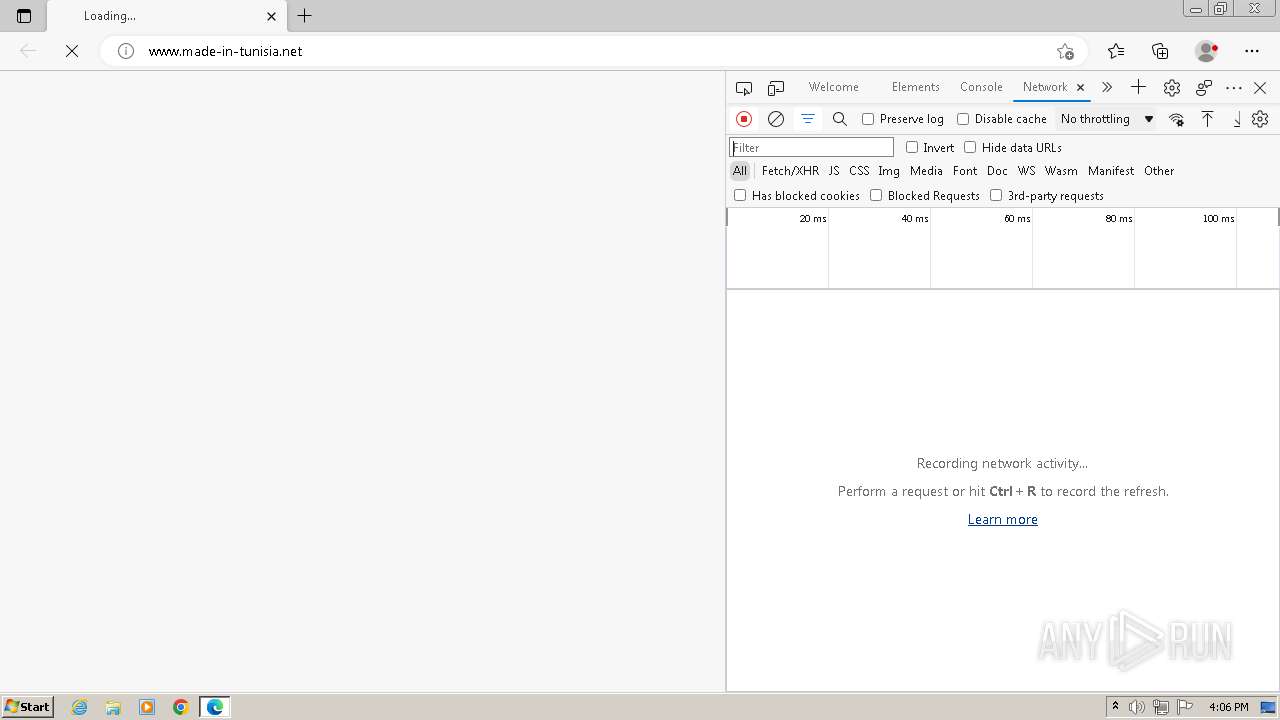Image resolution: width=1280 pixels, height=720 pixels.
Task: Check 3rd-party requests checkbox
Action: pos(996,195)
